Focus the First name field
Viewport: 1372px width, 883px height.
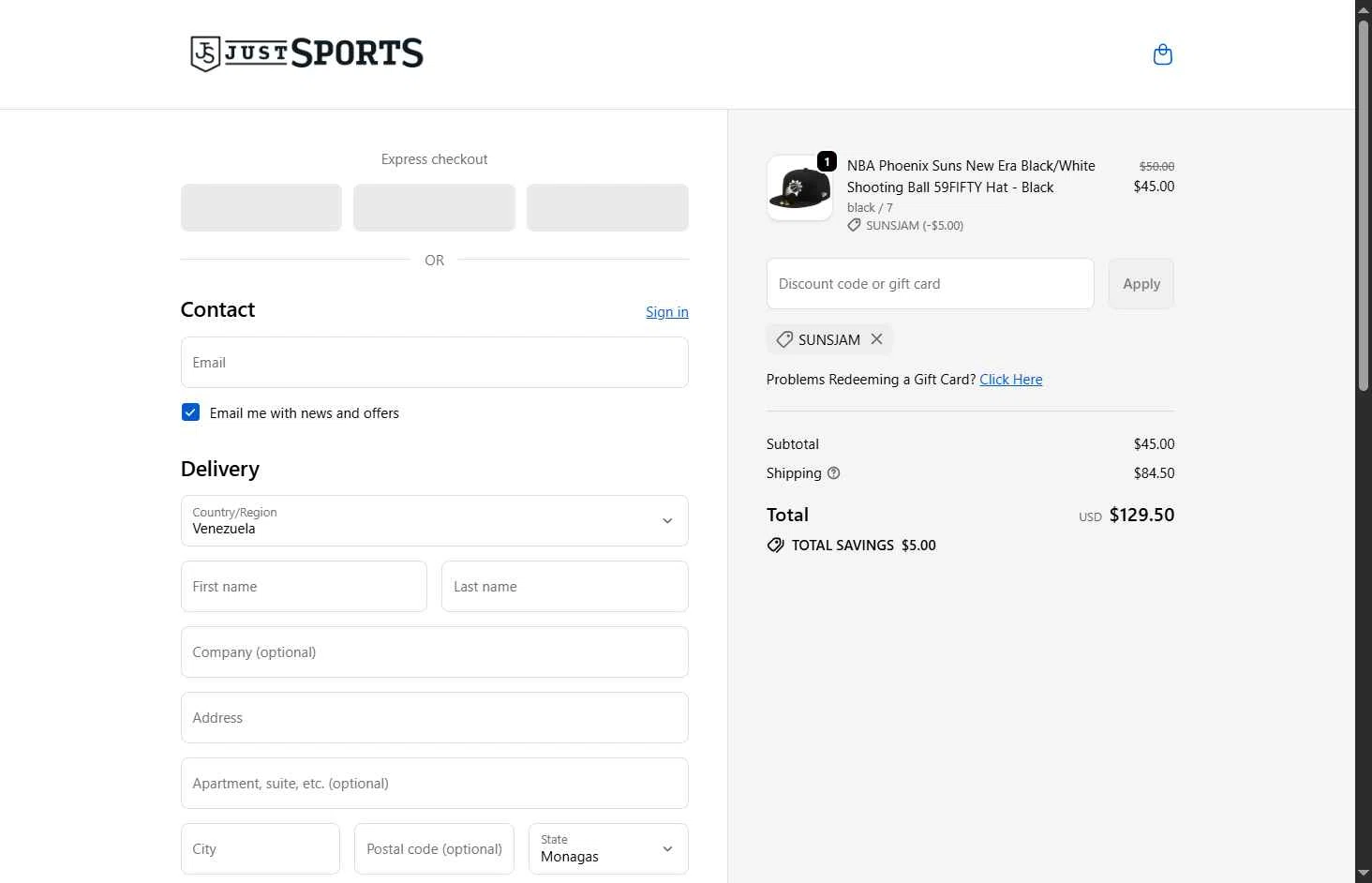(304, 587)
